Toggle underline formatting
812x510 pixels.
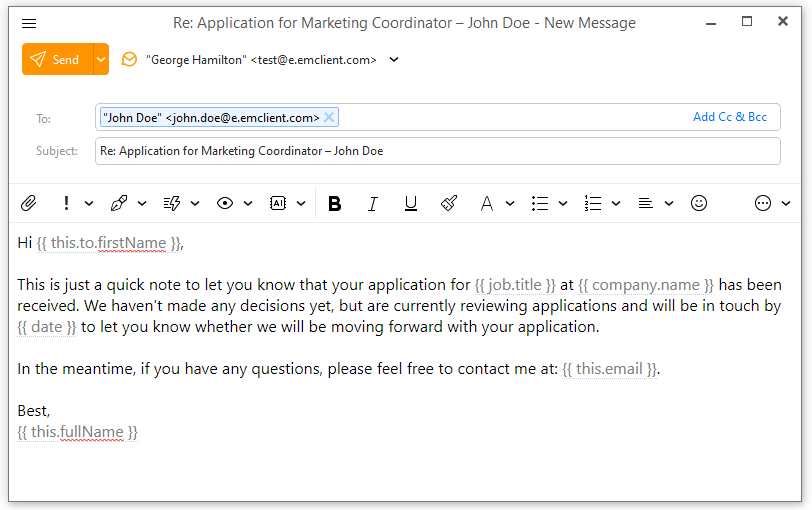[x=410, y=203]
